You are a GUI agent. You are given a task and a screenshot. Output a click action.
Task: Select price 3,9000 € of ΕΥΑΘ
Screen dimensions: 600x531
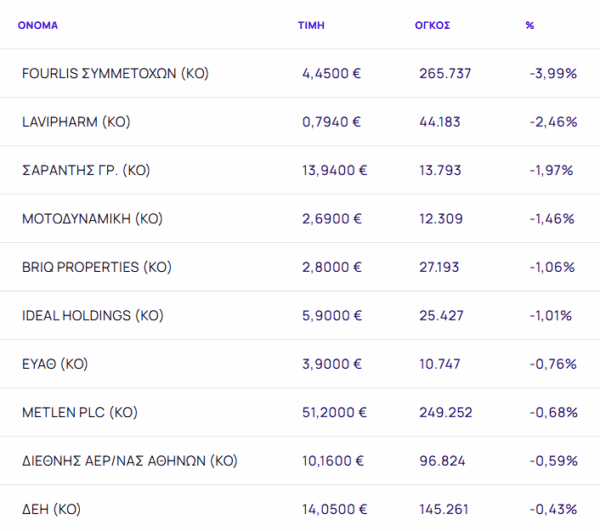(x=332, y=364)
